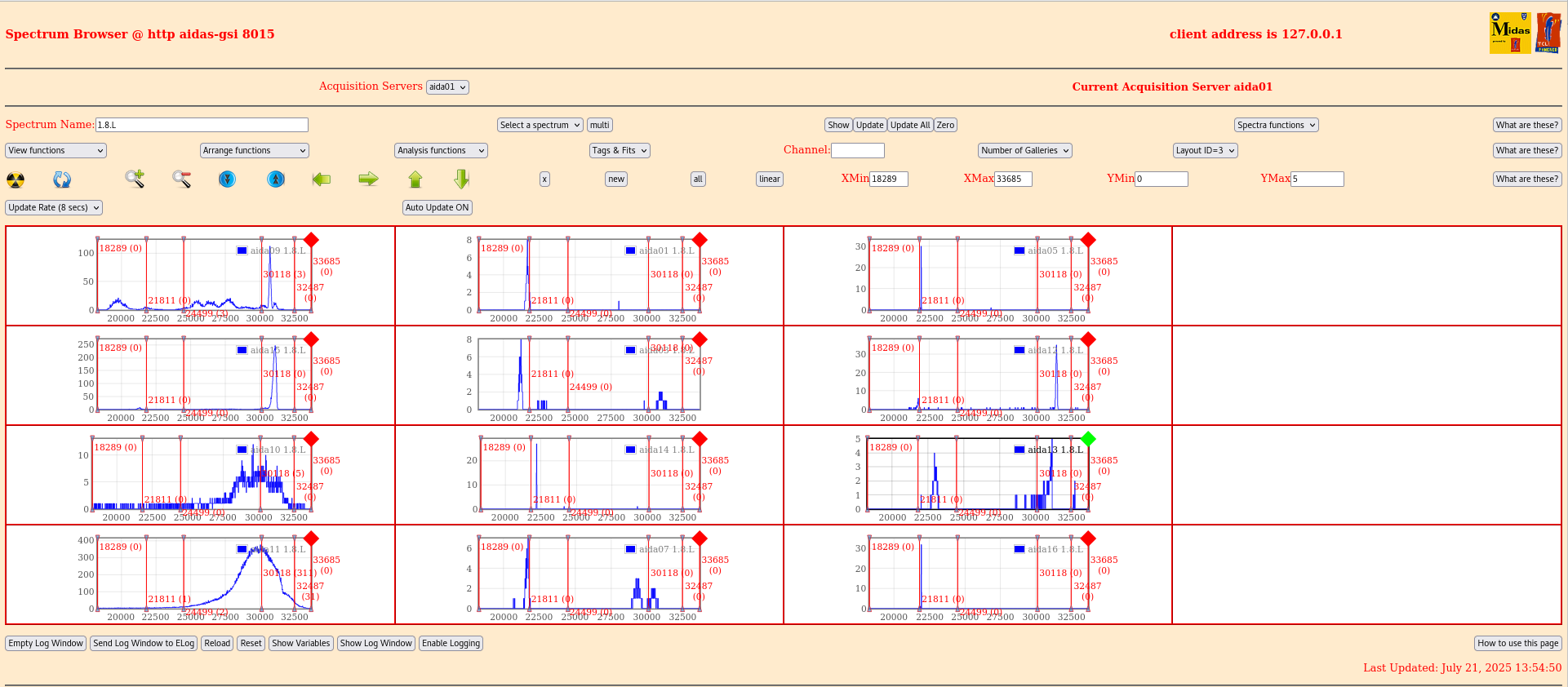Click the red diamond on the aida05 plot

[1088, 240]
